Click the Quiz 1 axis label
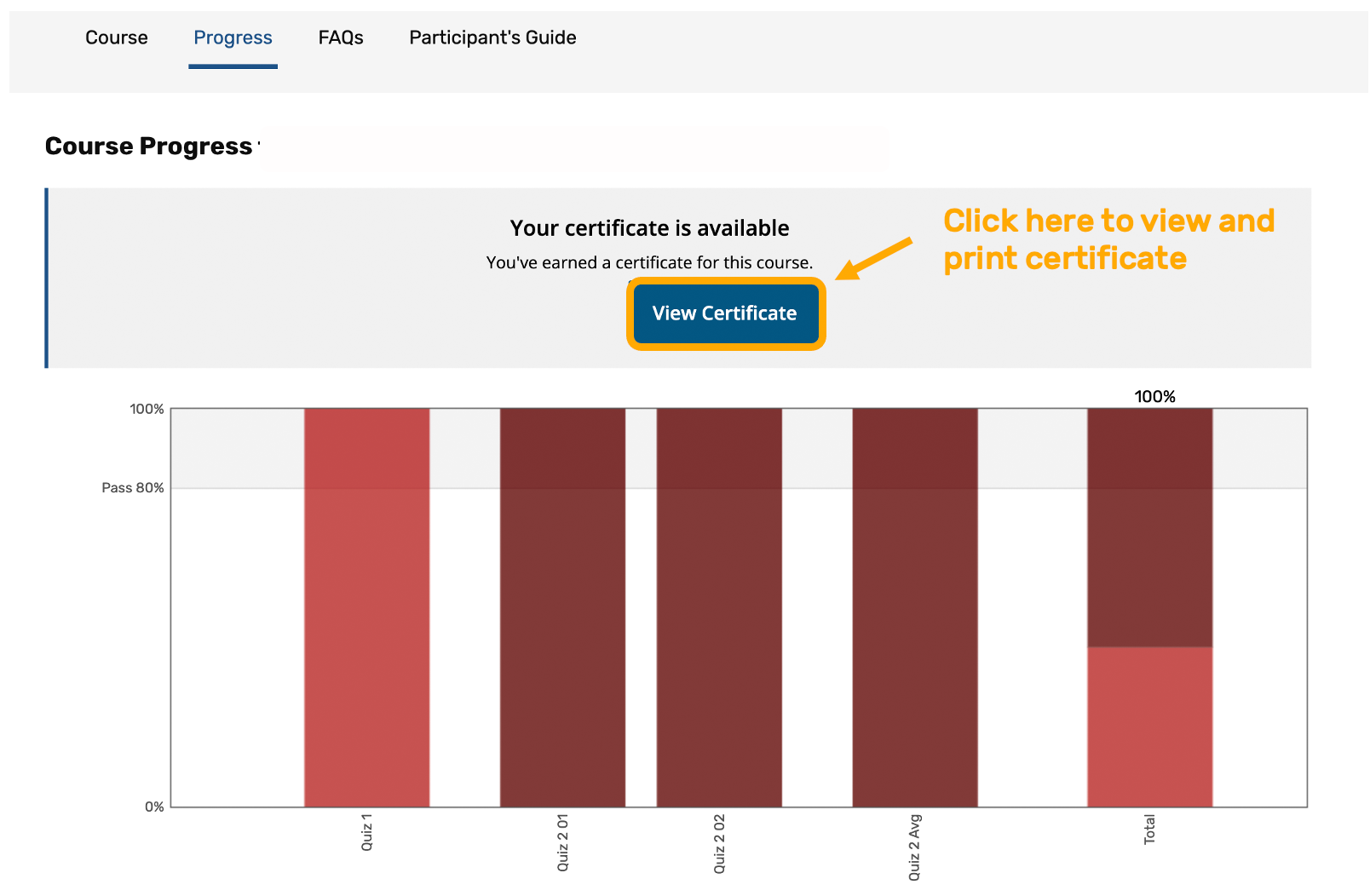The image size is (1370, 896). point(366,832)
